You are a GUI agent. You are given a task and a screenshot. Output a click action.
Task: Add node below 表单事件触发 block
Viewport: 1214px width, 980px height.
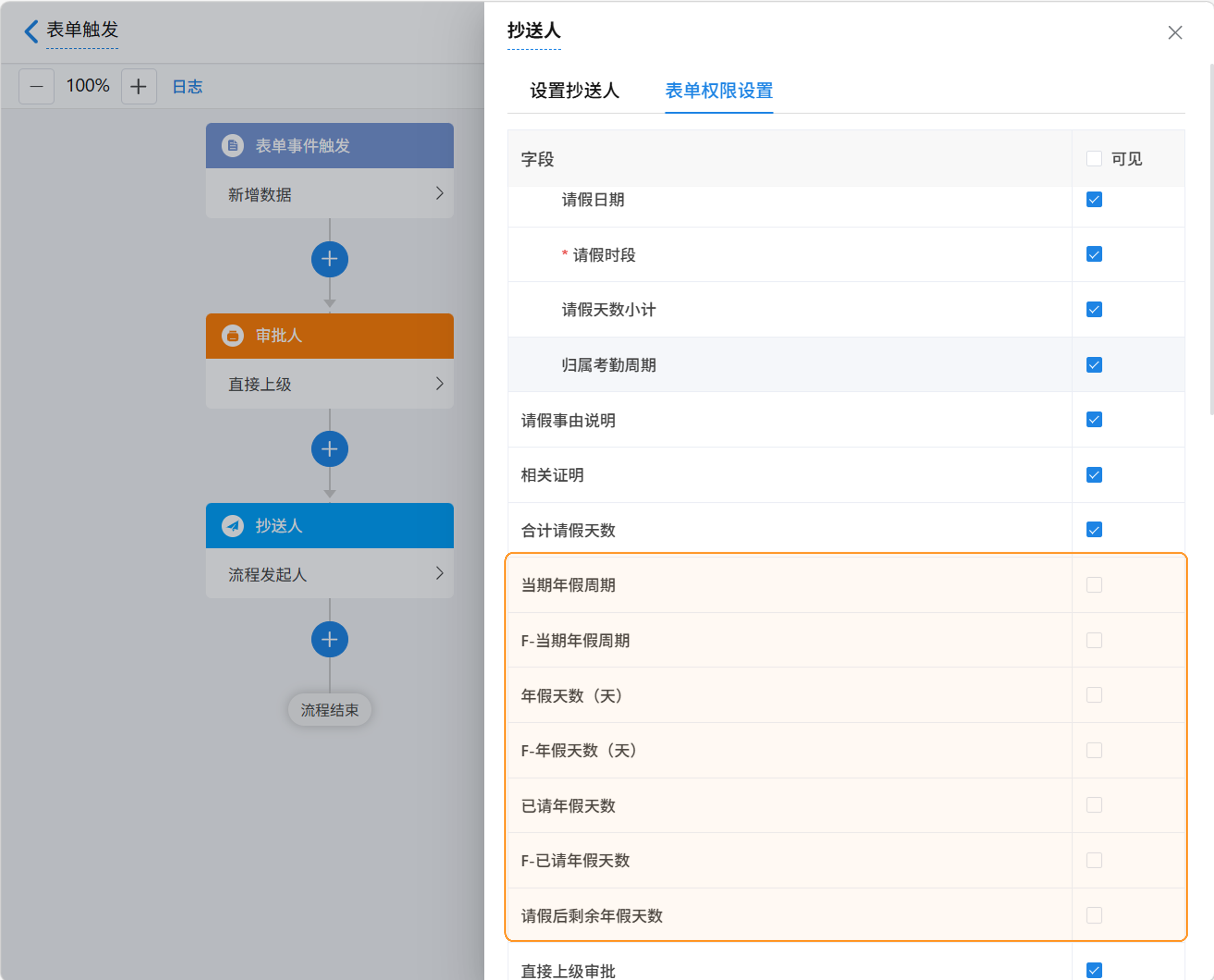point(329,259)
